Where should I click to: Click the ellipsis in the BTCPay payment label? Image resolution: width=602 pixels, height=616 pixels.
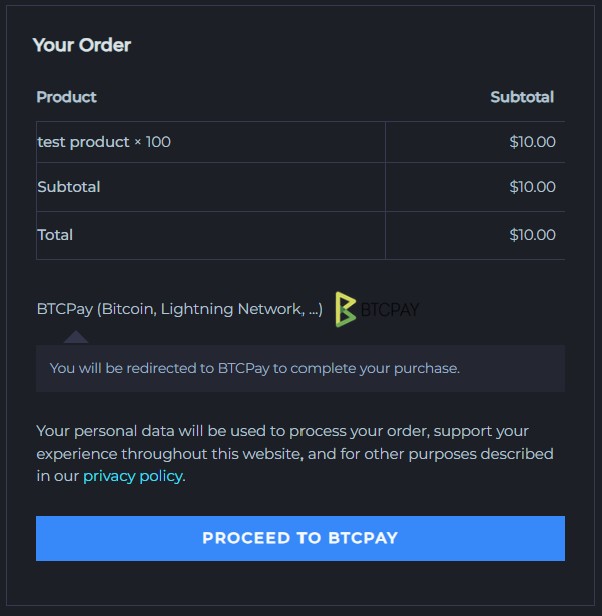(x=313, y=309)
